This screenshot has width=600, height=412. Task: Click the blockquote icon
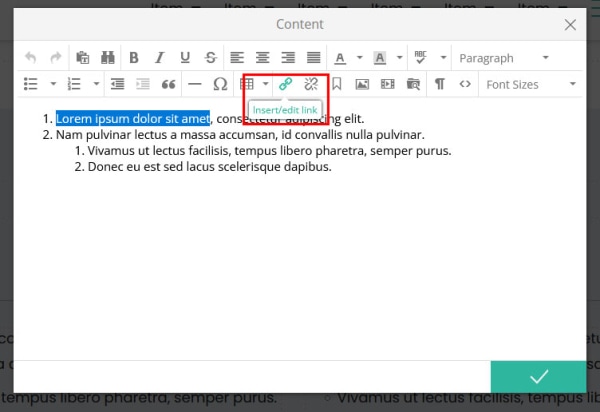click(x=168, y=84)
